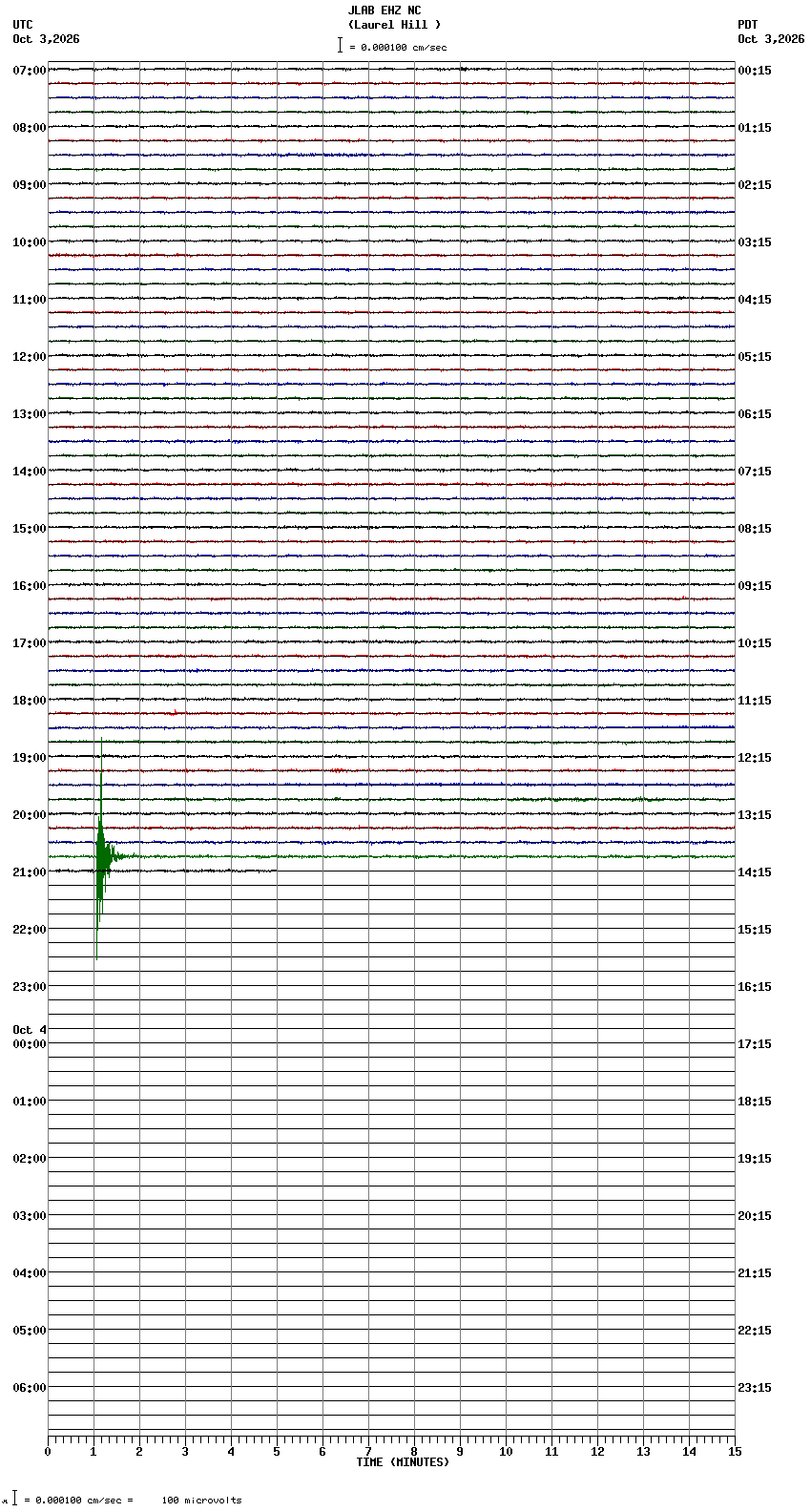Click the UTC time label '15:00'
The height and width of the screenshot is (1512, 811).
[x=30, y=529]
